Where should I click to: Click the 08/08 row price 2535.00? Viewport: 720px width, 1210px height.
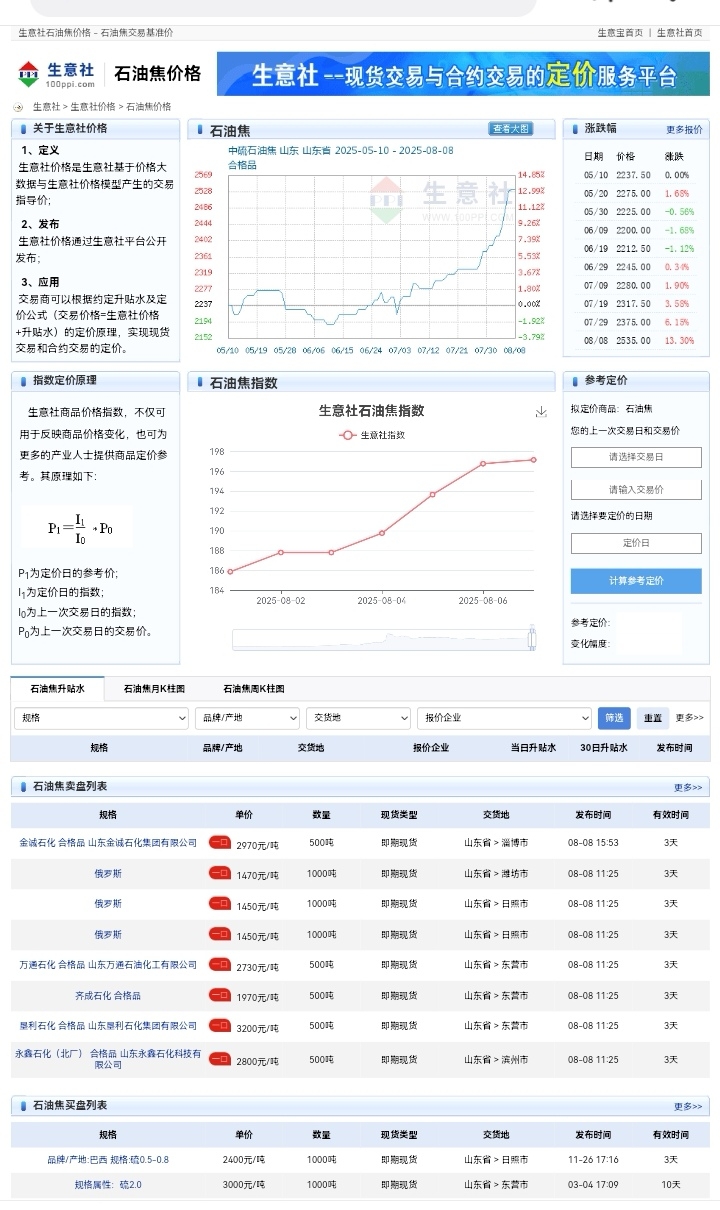coord(633,341)
